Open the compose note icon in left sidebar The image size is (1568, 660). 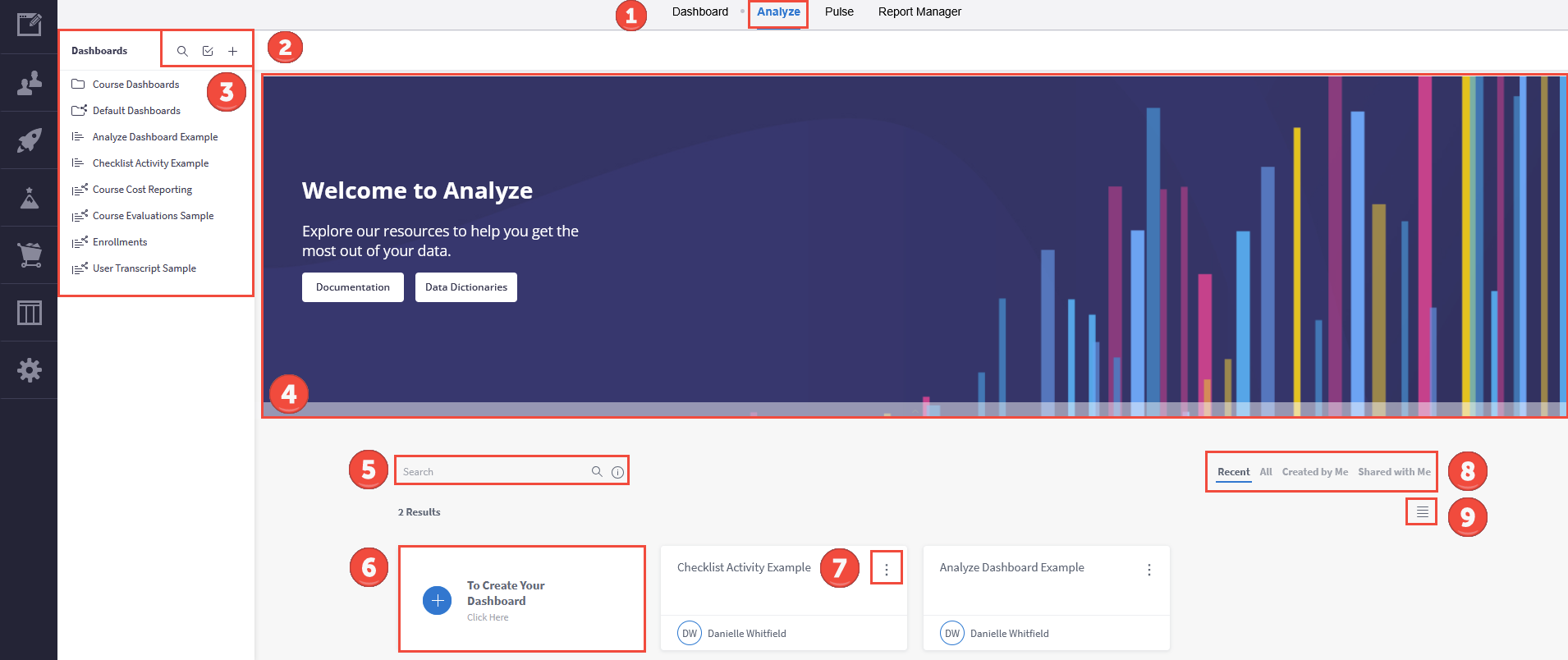tap(29, 25)
